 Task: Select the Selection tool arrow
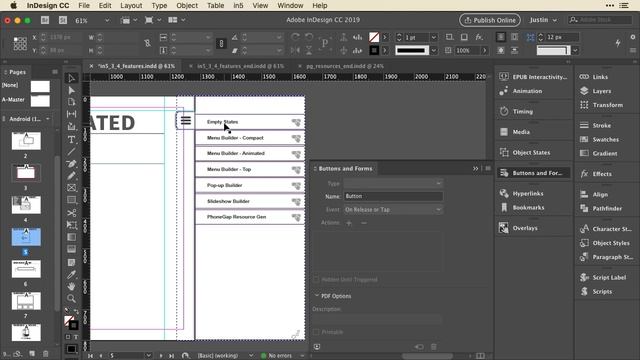71,78
